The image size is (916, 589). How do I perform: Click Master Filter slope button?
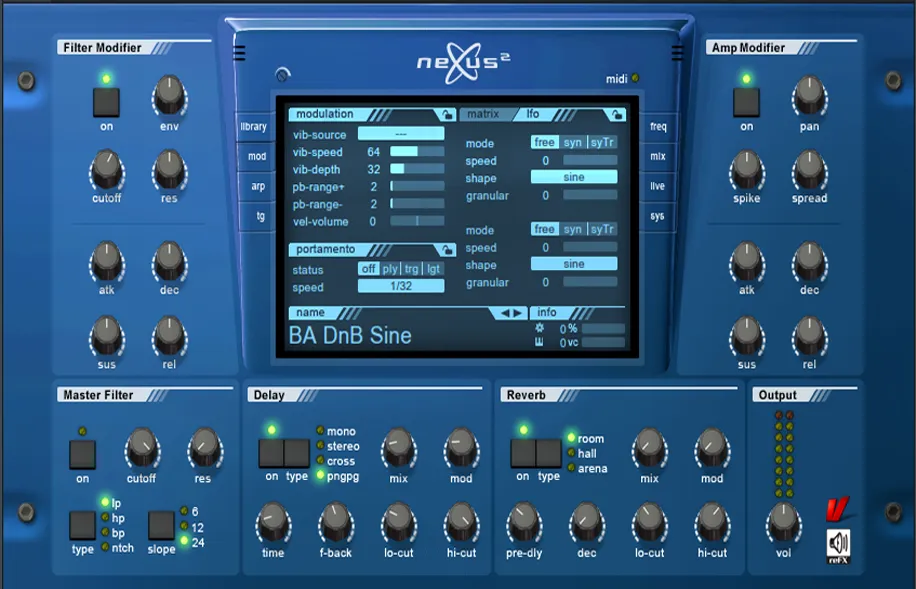[161, 525]
